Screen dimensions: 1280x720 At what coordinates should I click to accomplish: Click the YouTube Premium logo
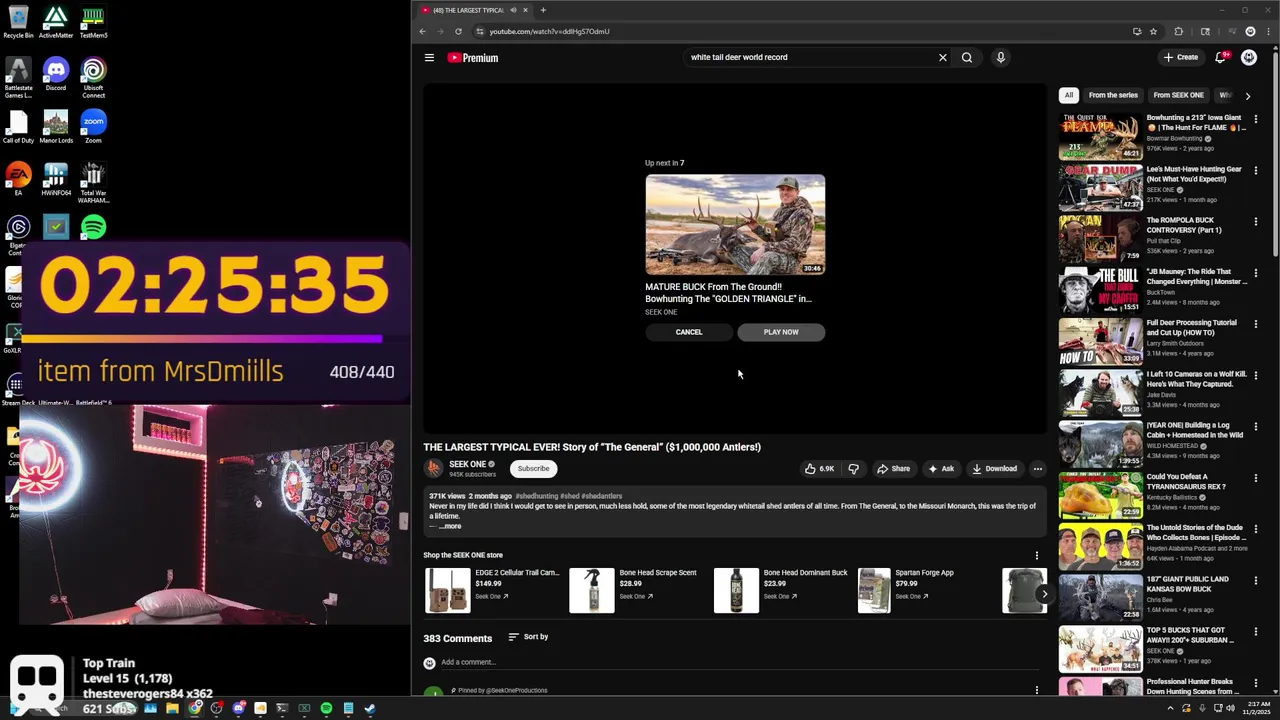[473, 58]
